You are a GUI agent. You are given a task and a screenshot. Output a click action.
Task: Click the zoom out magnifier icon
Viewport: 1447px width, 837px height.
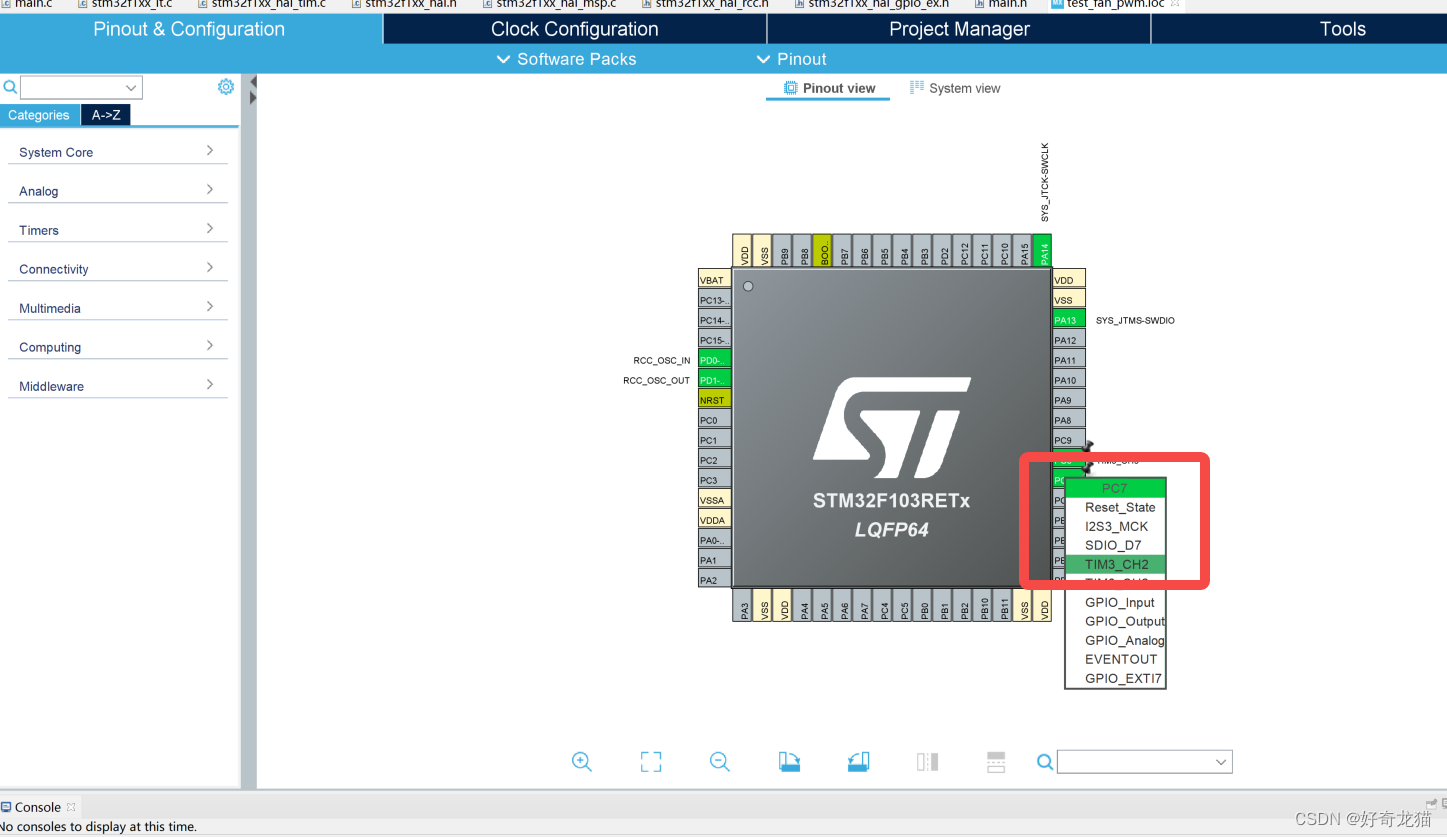pyautogui.click(x=719, y=761)
